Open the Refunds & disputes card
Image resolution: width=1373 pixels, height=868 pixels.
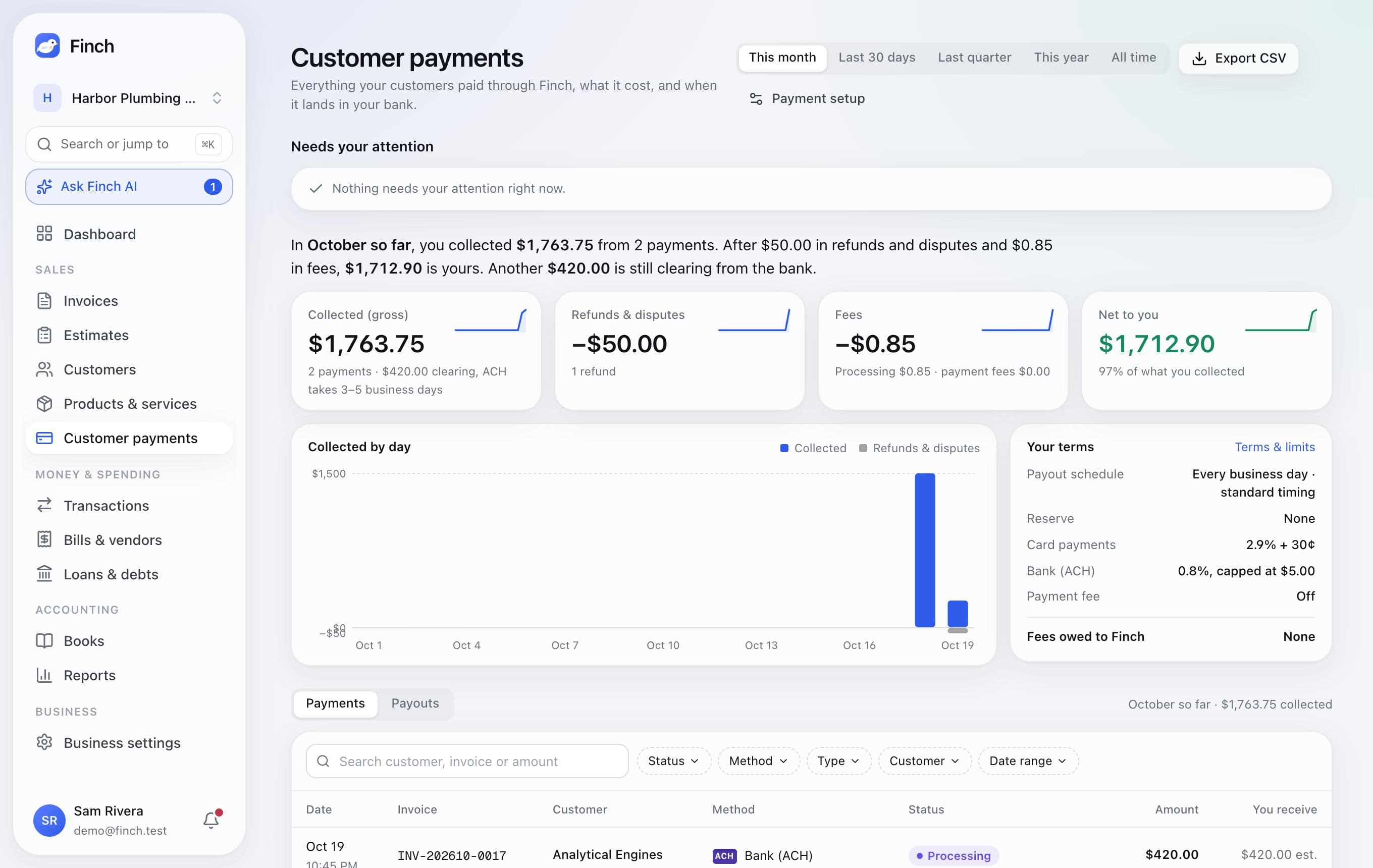[679, 351]
